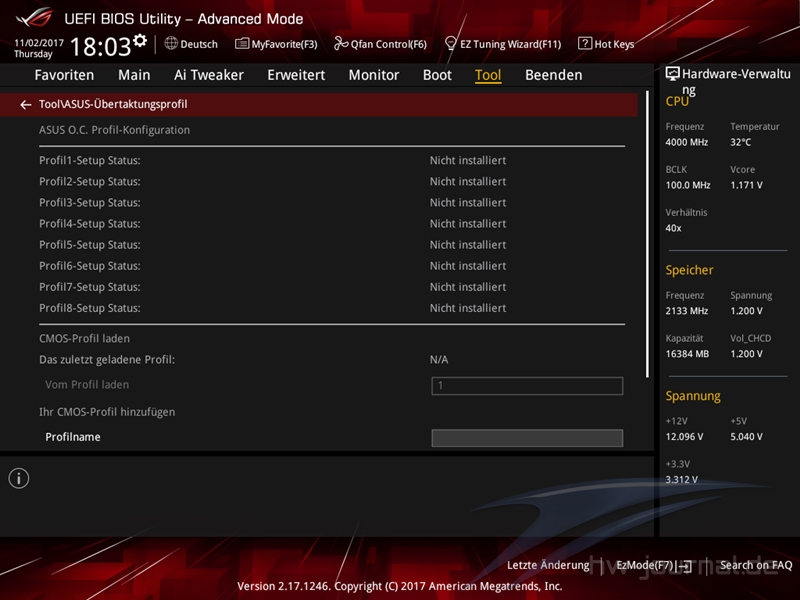Select the Profil6-Setup Status row

coord(332,266)
